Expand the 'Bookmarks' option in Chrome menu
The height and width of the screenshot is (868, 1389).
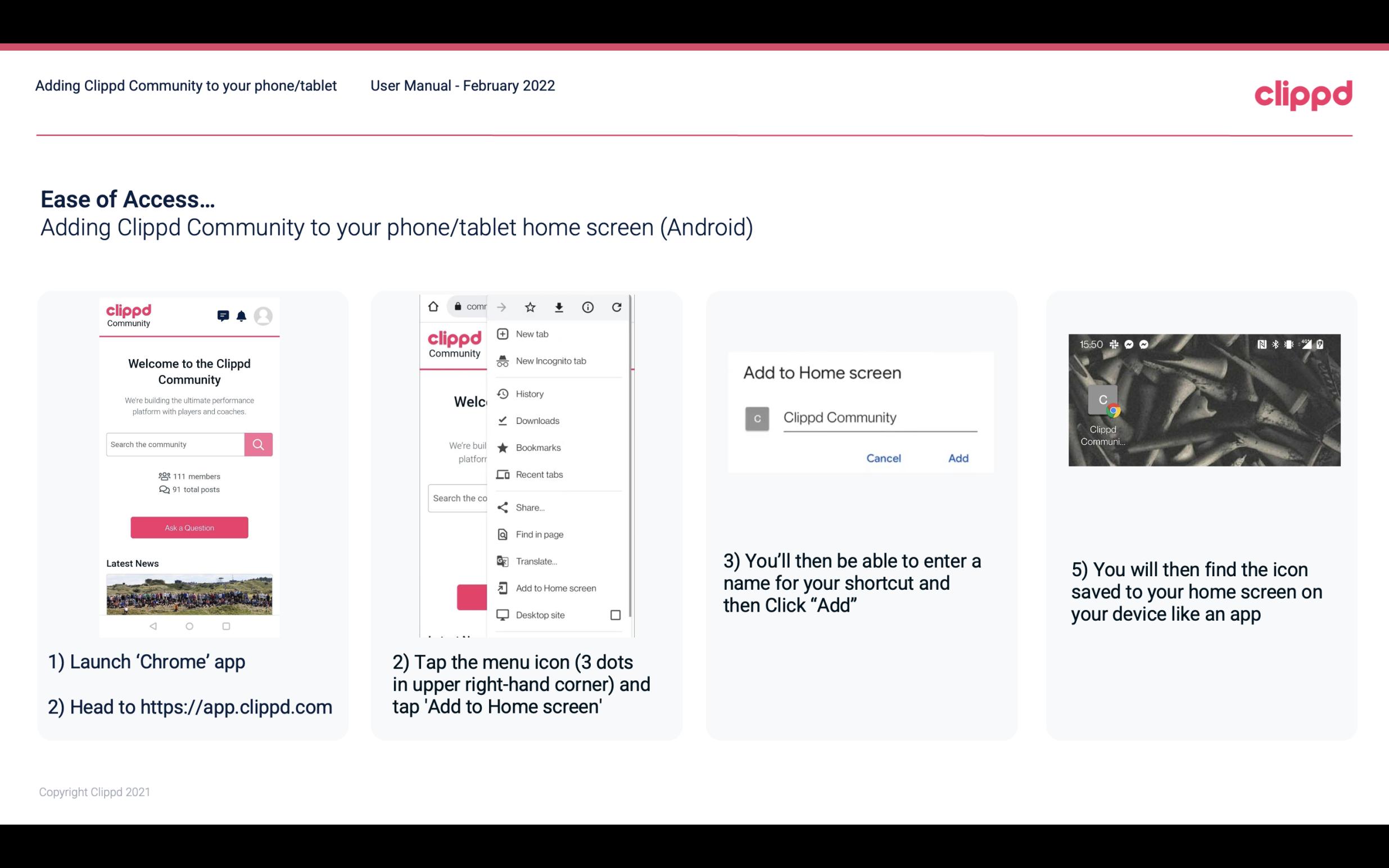point(538,447)
